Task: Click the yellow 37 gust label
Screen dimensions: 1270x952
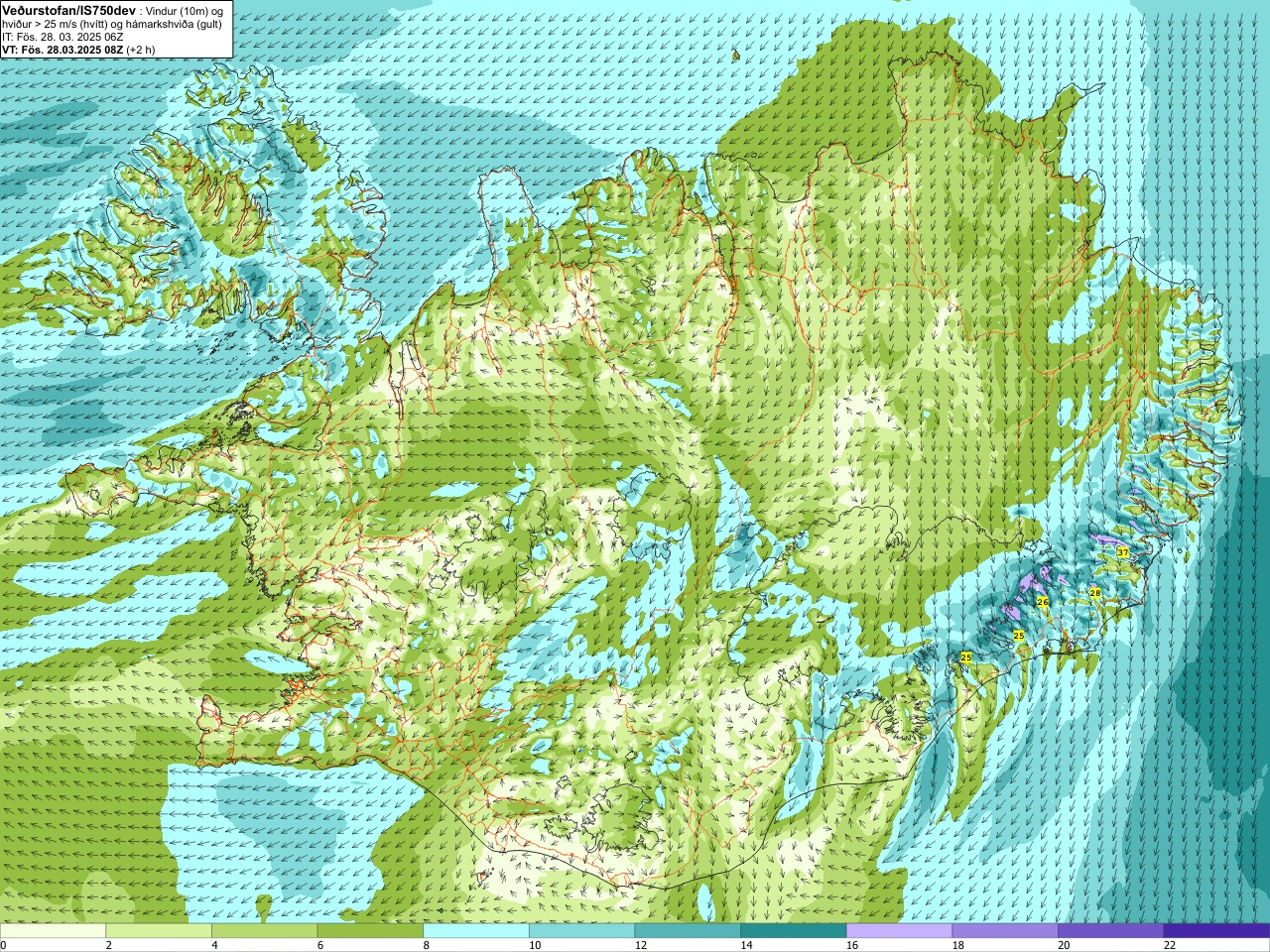Action: pos(1122,551)
